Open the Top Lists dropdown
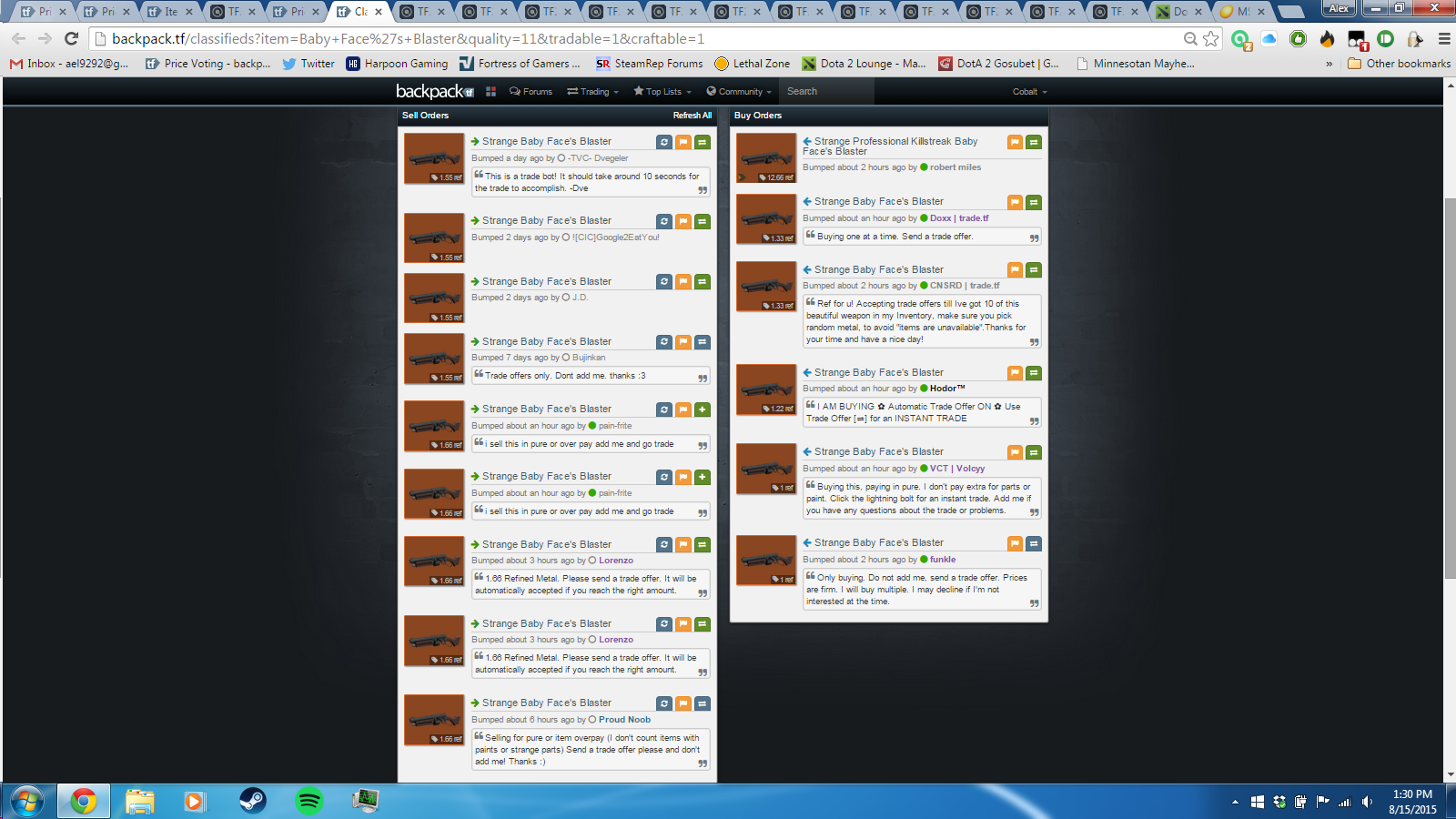Image resolution: width=1456 pixels, height=819 pixels. [662, 92]
